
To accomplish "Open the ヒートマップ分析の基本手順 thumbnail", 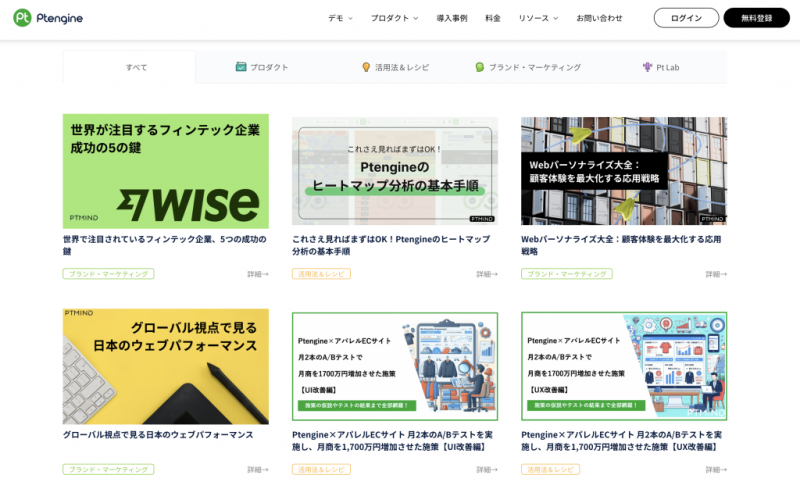I will (395, 171).
